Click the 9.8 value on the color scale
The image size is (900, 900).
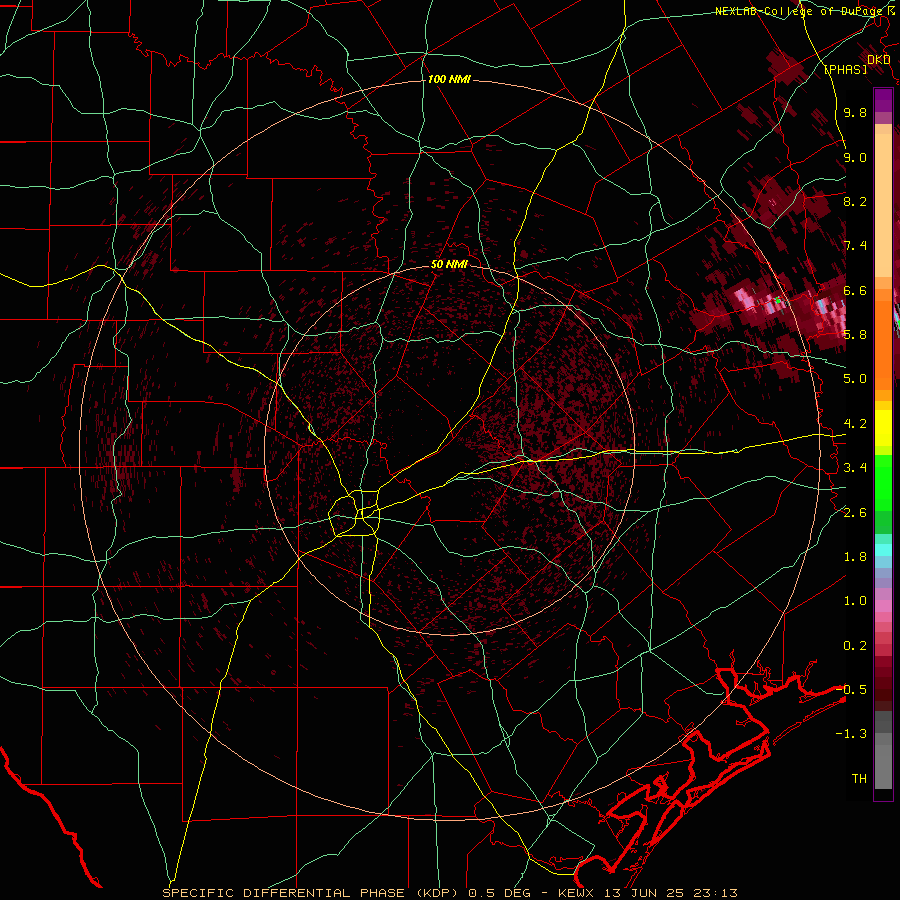pos(855,112)
